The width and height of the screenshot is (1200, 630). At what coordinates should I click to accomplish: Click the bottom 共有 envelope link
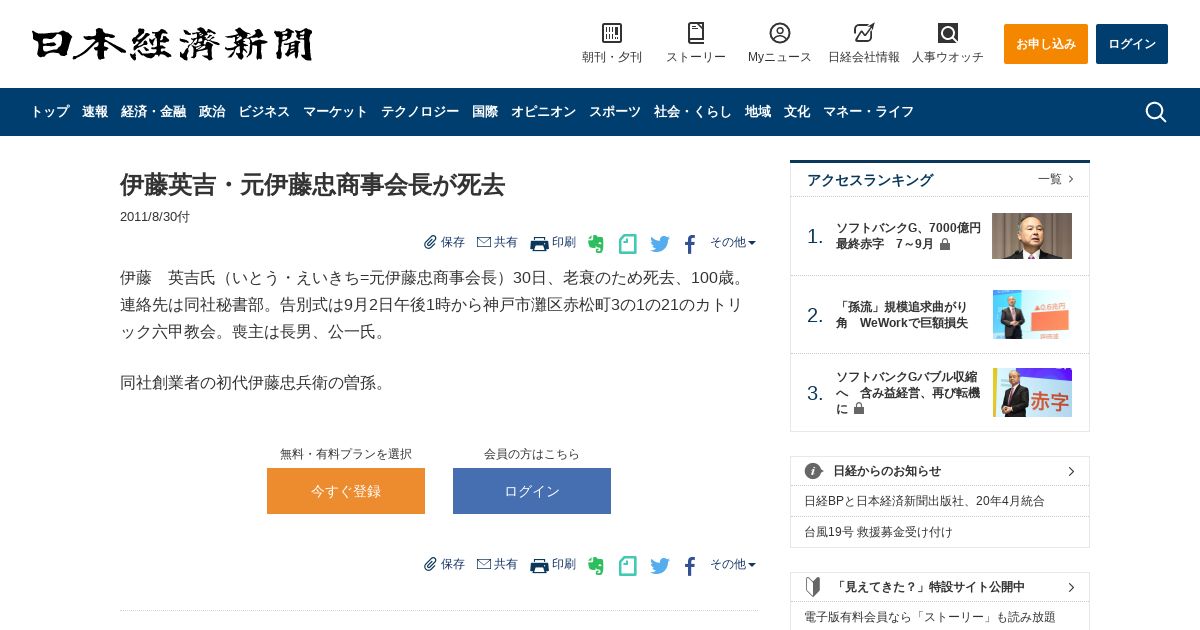pos(497,564)
